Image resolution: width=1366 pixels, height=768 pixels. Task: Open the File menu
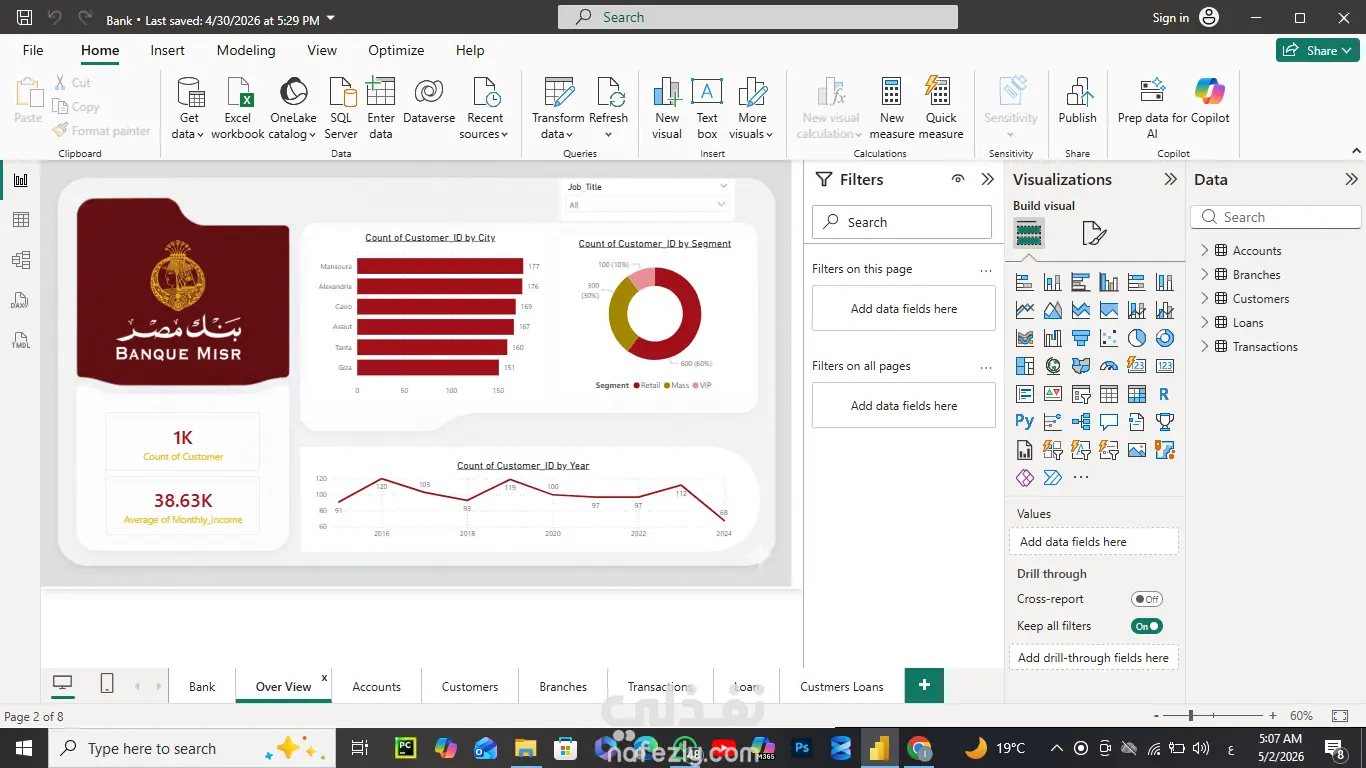pyautogui.click(x=33, y=50)
